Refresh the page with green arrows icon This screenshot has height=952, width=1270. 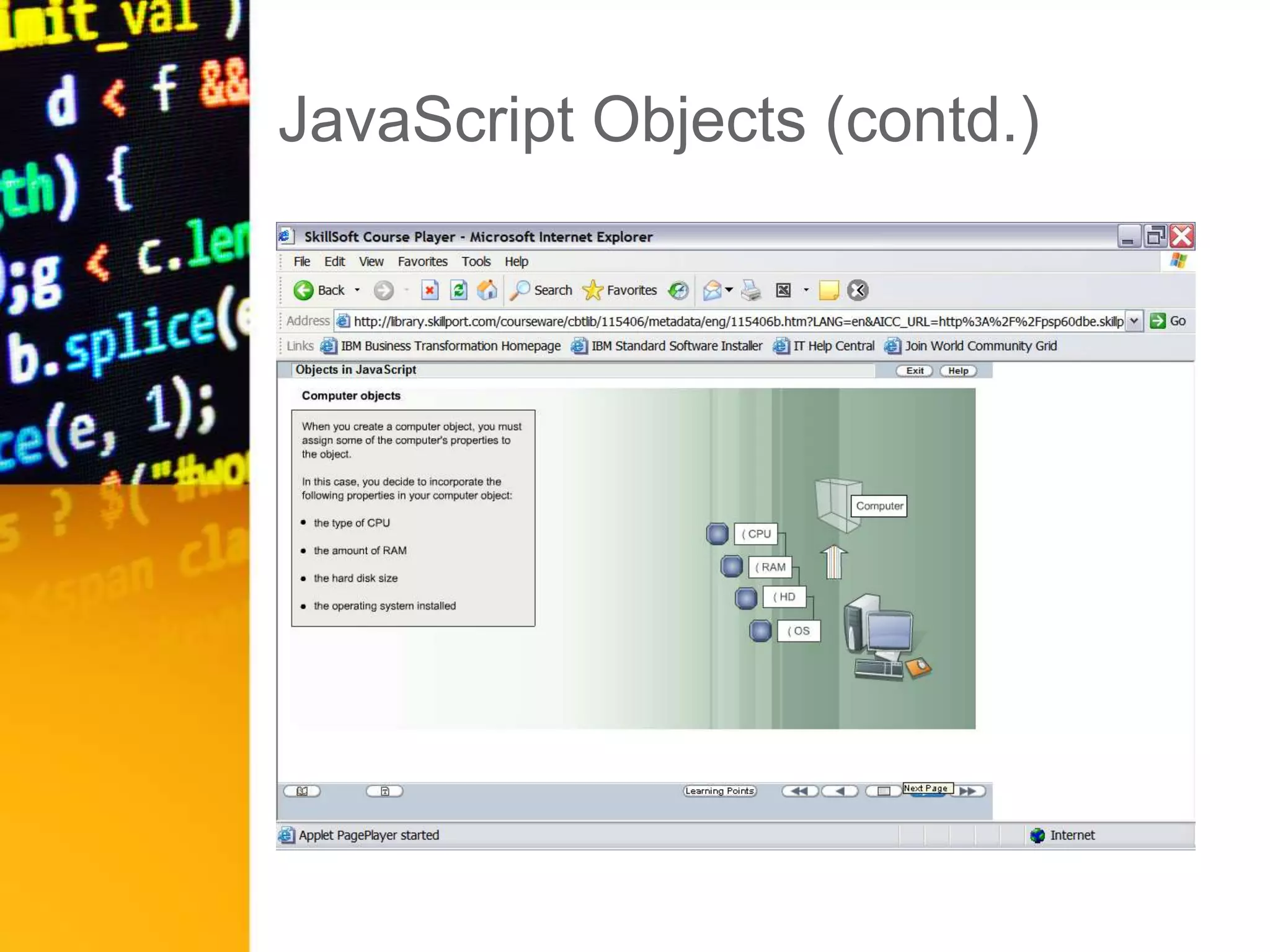point(459,290)
